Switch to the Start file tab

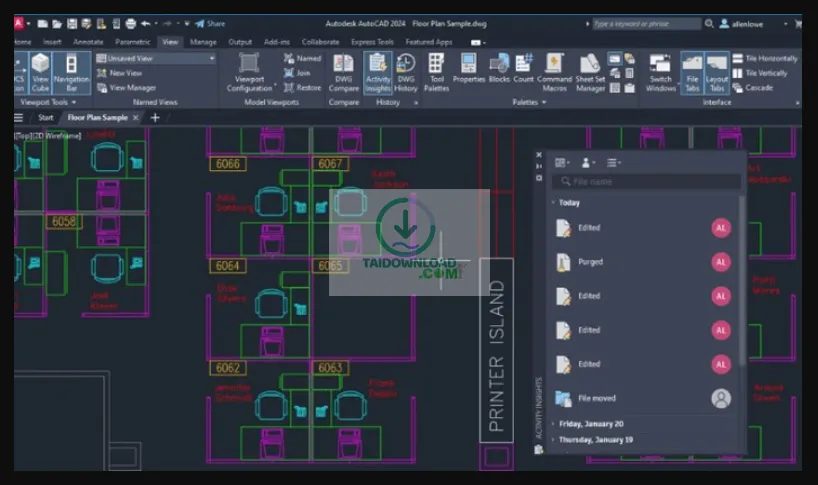coord(45,117)
